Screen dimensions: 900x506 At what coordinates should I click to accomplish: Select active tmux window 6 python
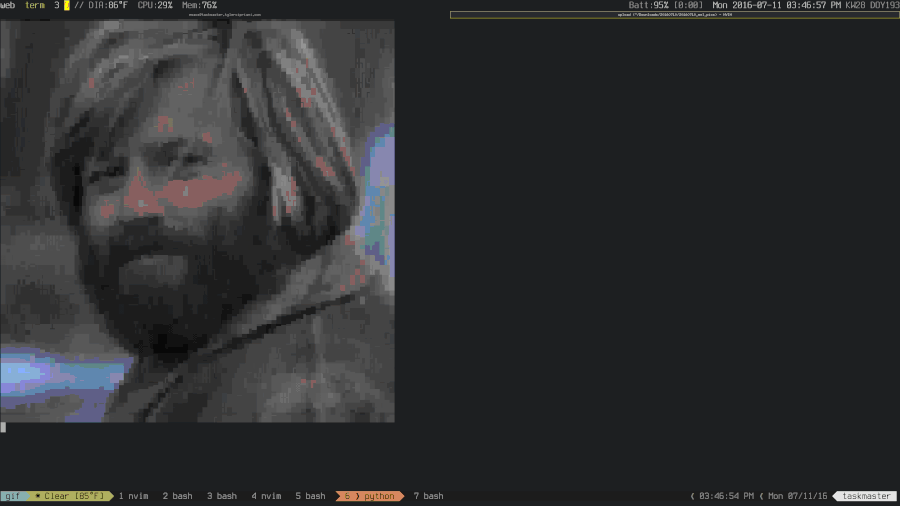tap(370, 496)
